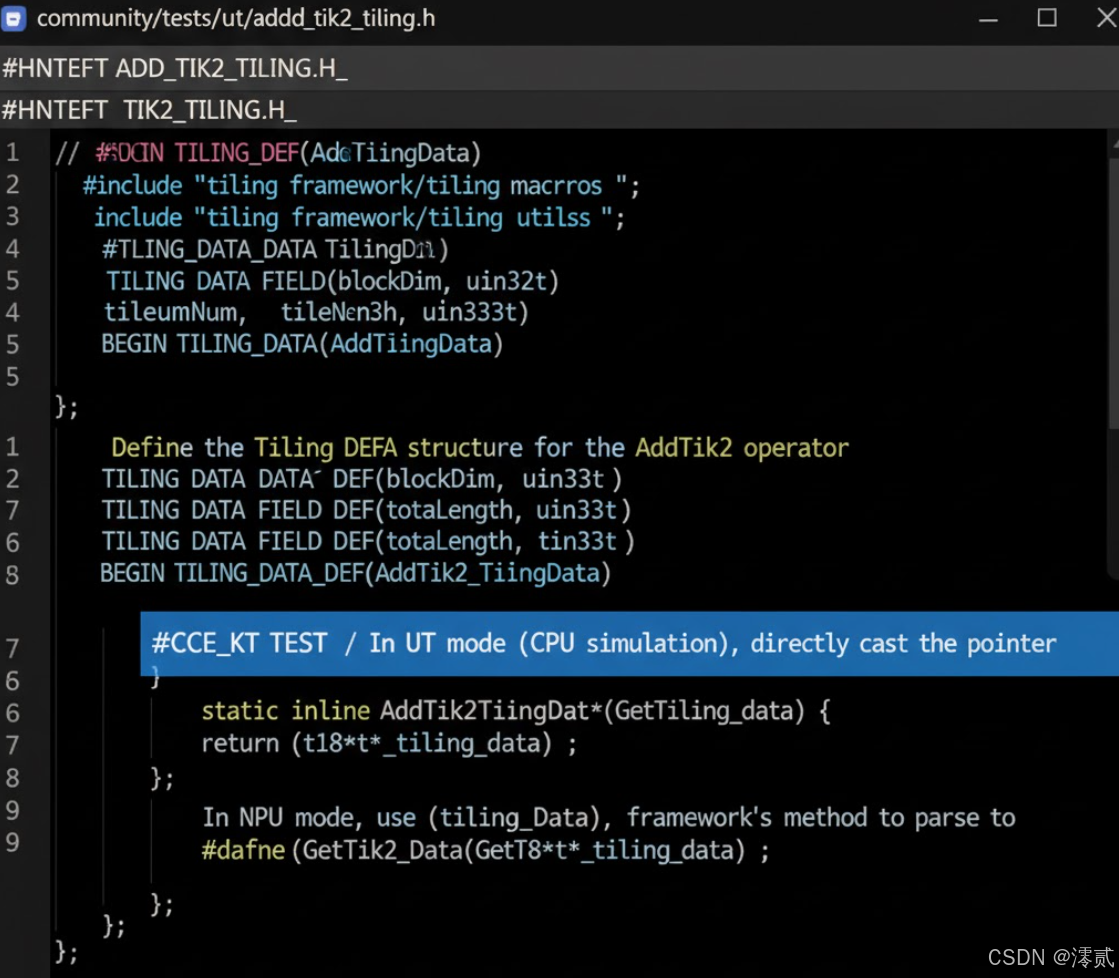Screen dimensions: 1119x978
Task: Click 'TILING DATA FIELD(blockDim, uin32t)' line
Action: click(332, 281)
